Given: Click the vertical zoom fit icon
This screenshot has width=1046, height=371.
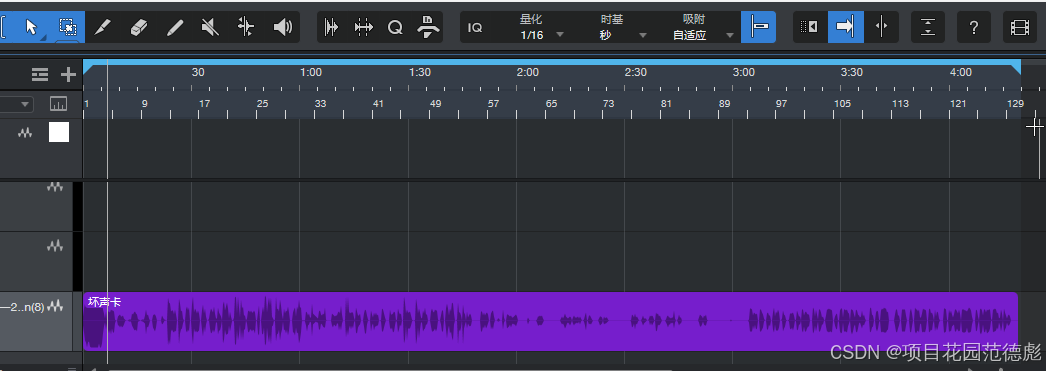Looking at the screenshot, I should click(x=928, y=27).
